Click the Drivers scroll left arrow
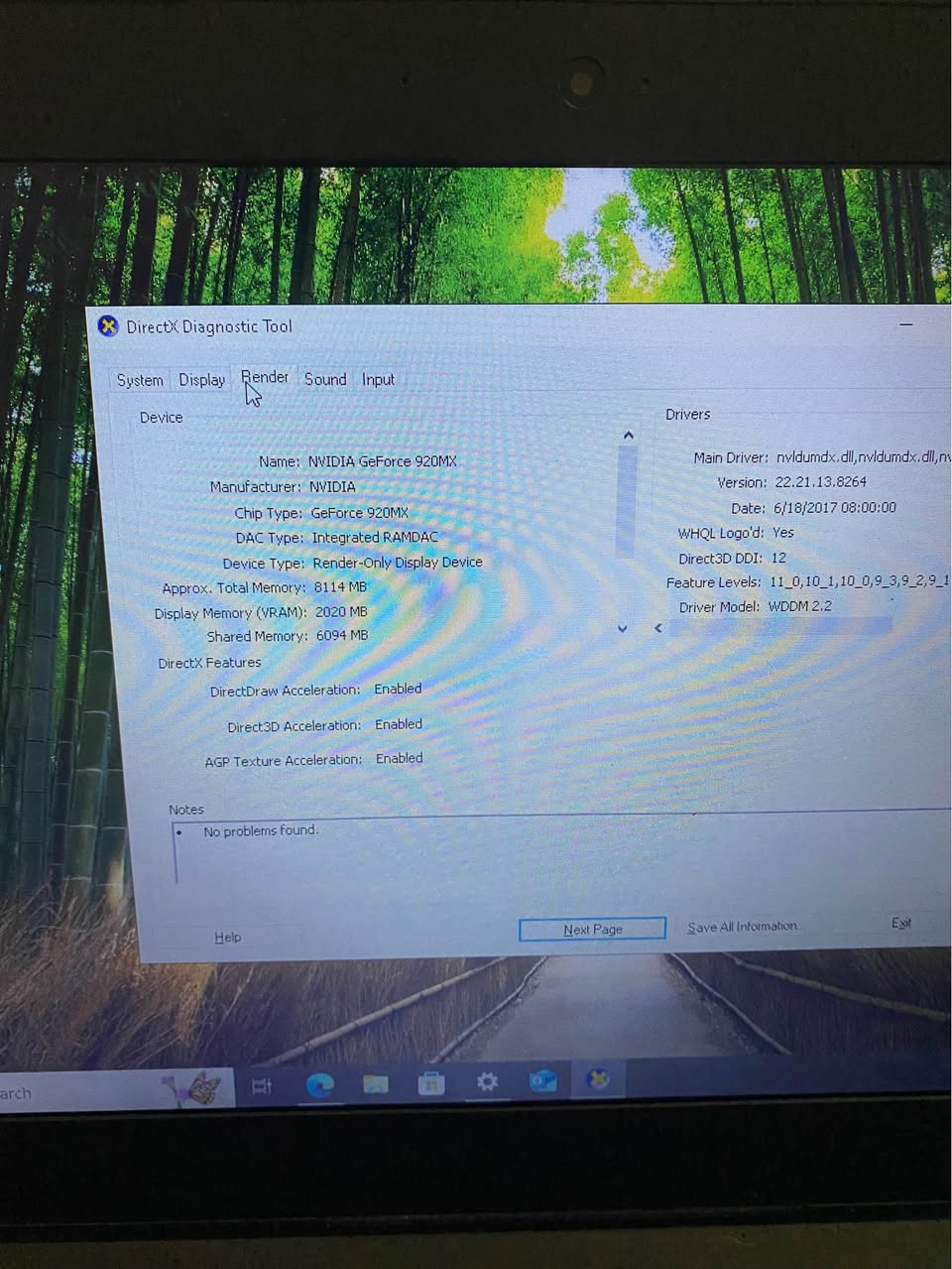952x1269 pixels. click(x=658, y=627)
